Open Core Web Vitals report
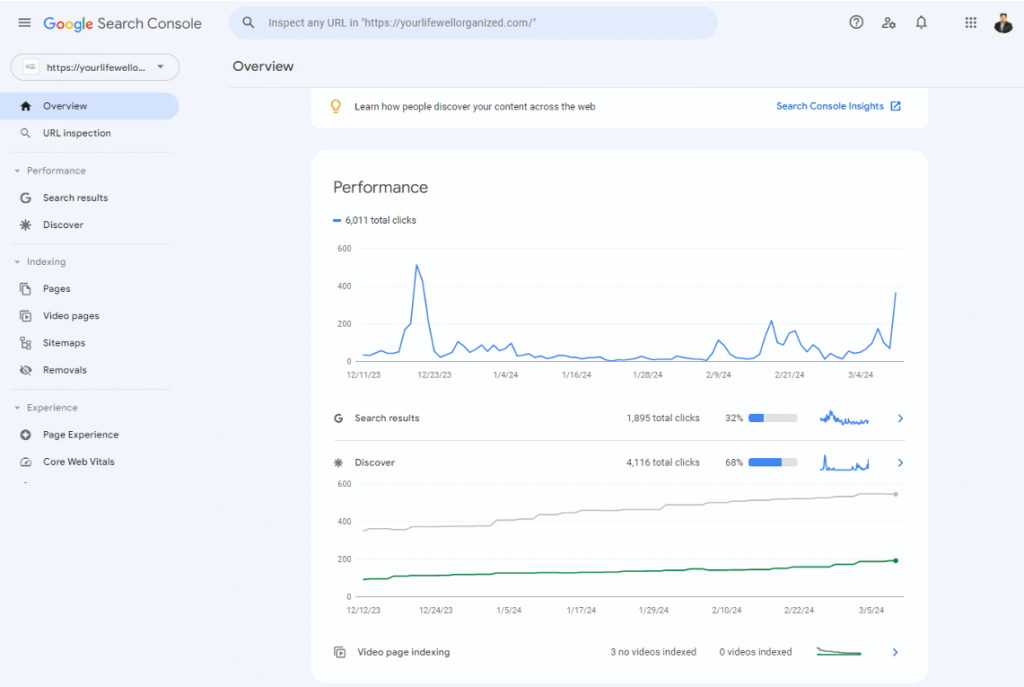Image resolution: width=1024 pixels, height=687 pixels. [x=78, y=462]
